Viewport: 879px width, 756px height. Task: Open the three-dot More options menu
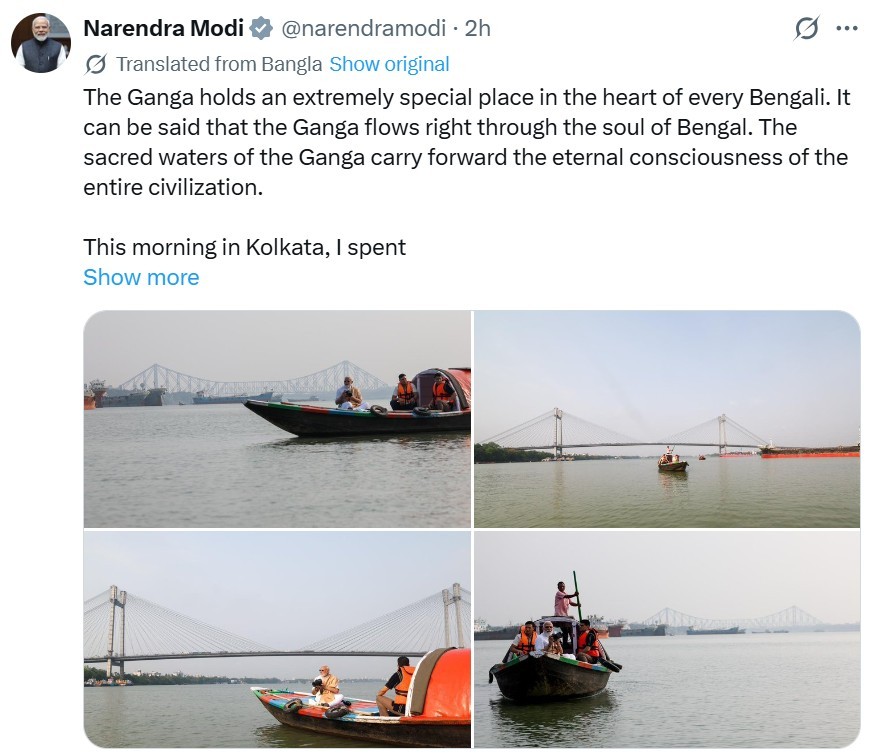846,29
